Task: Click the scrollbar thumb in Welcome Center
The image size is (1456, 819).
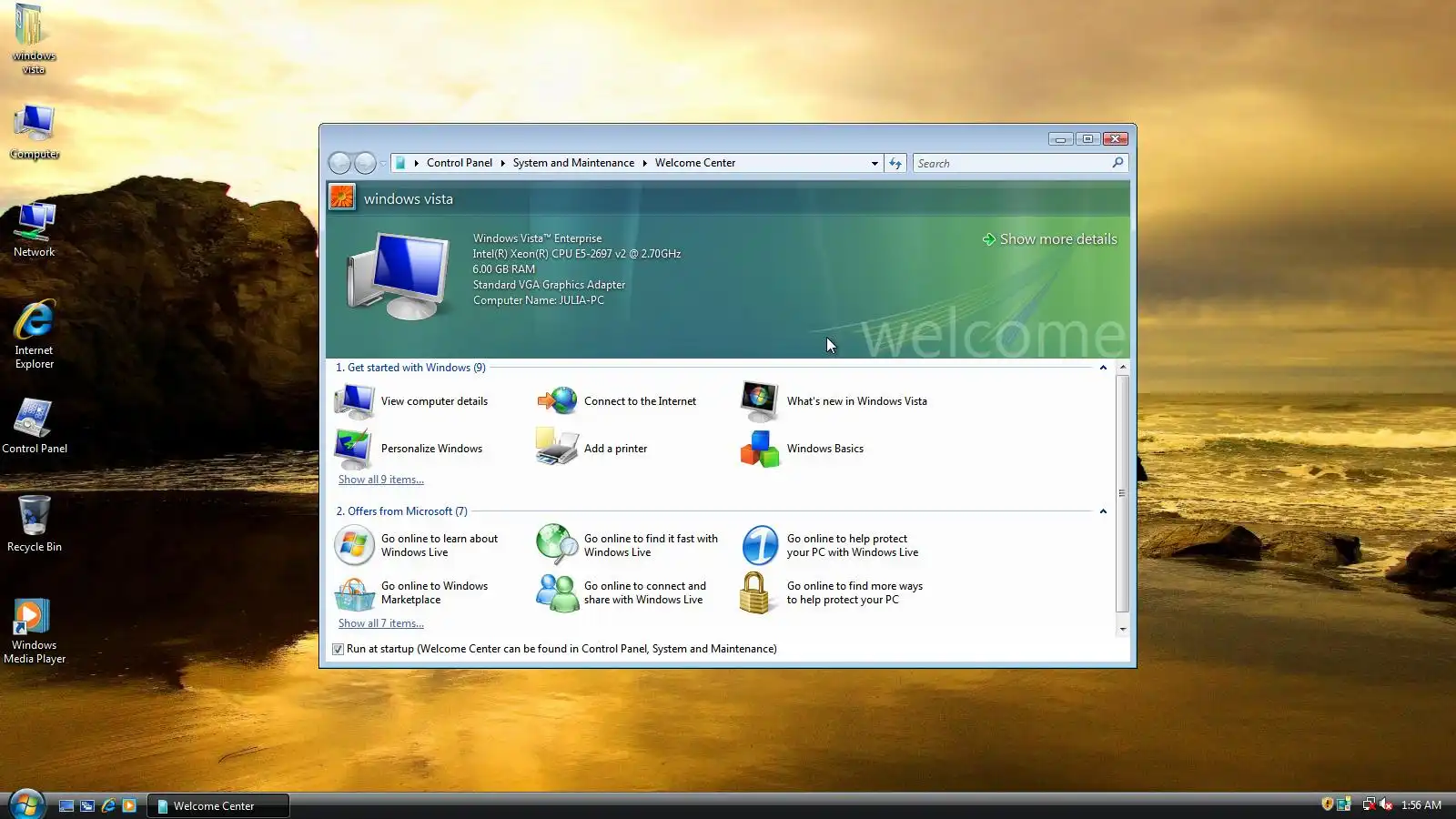Action: (1122, 493)
